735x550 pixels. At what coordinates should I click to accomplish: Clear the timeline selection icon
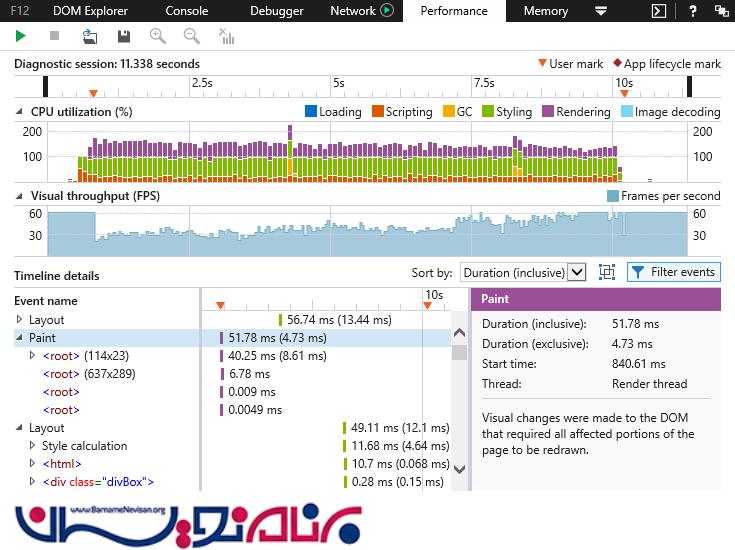(227, 37)
